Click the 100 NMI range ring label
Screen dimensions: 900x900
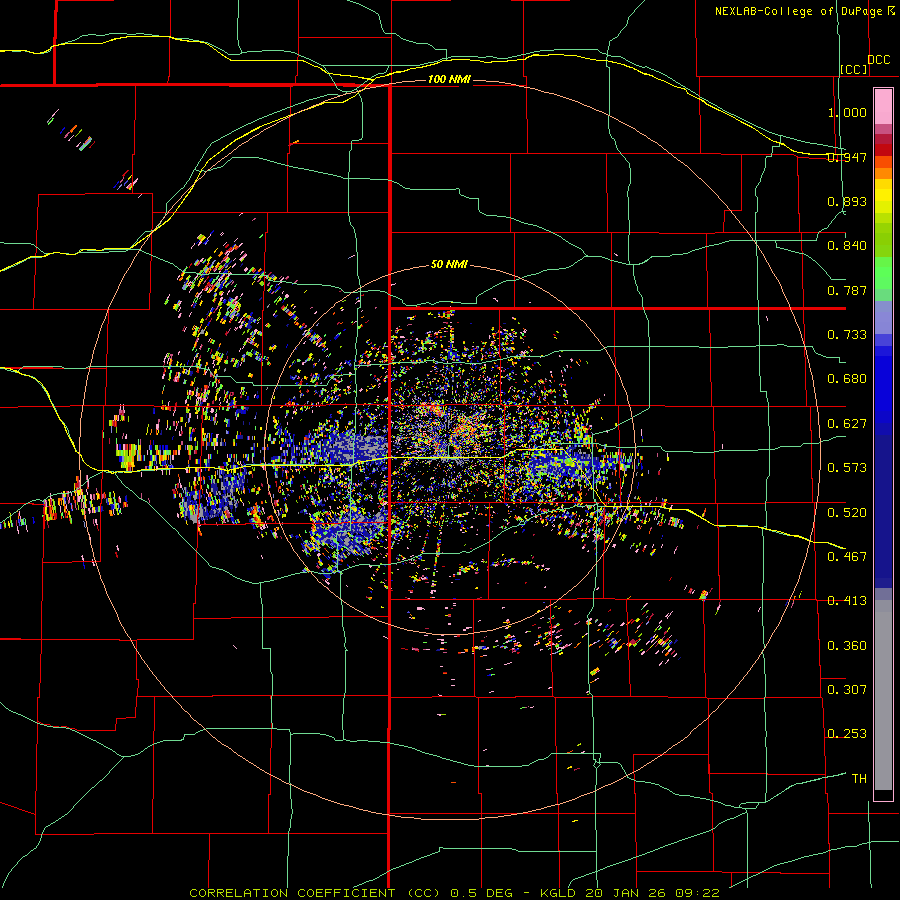pyautogui.click(x=449, y=79)
